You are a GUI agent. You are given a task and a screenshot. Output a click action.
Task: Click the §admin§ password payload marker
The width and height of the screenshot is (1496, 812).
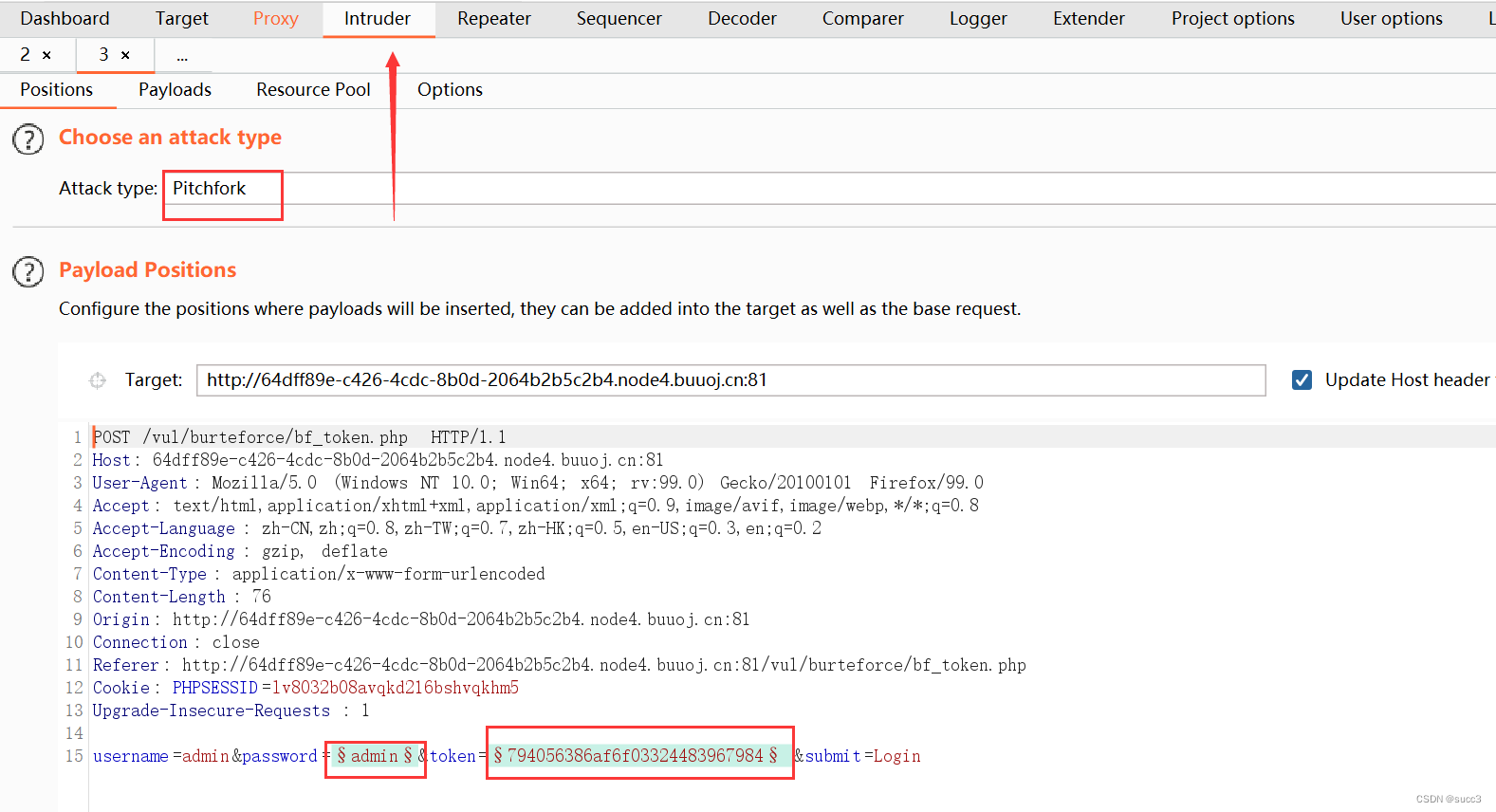point(376,756)
